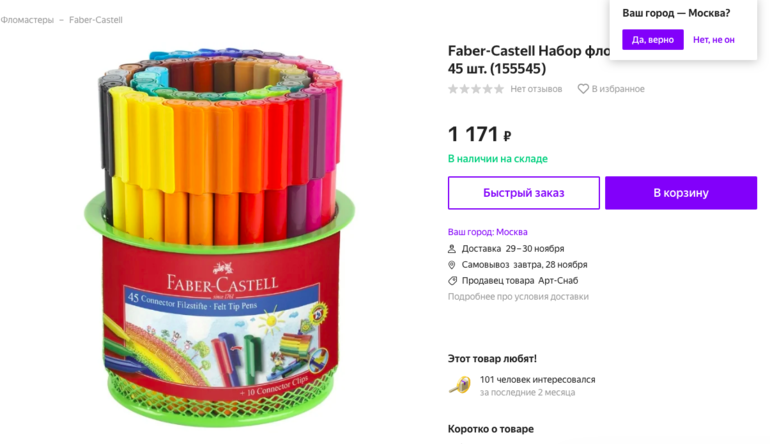The width and height of the screenshot is (770, 444).
Task: Click В избранное text link
Action: point(618,89)
